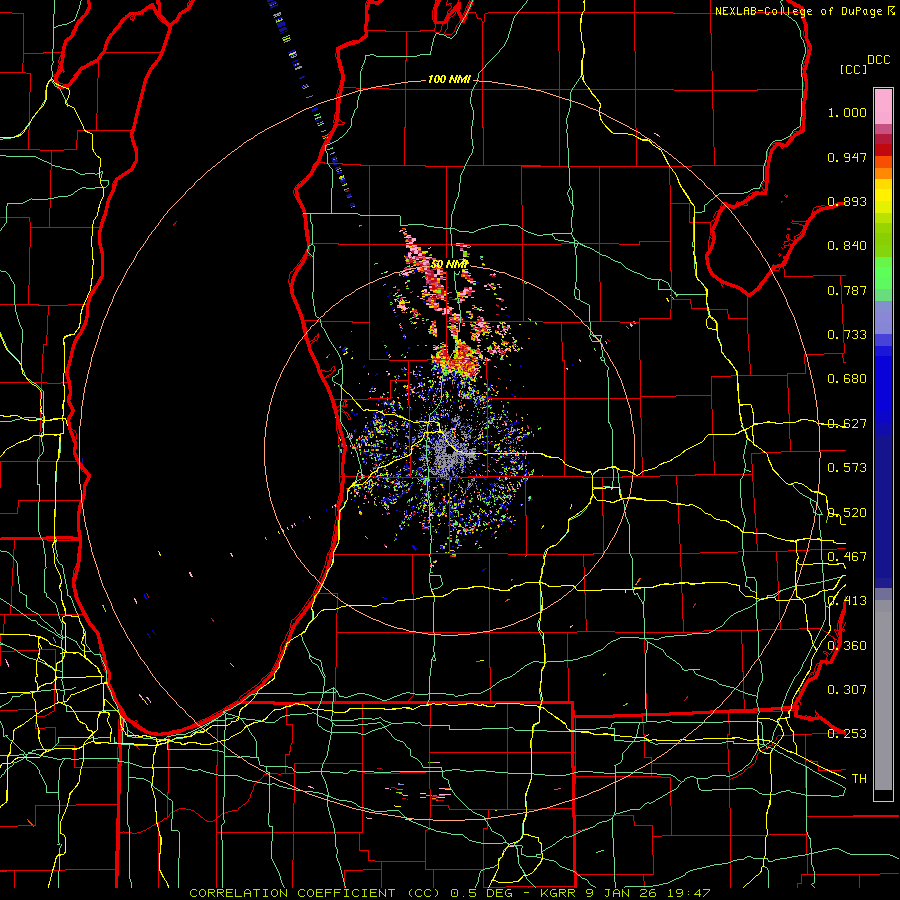Select the 0.627 scale value

(x=847, y=424)
